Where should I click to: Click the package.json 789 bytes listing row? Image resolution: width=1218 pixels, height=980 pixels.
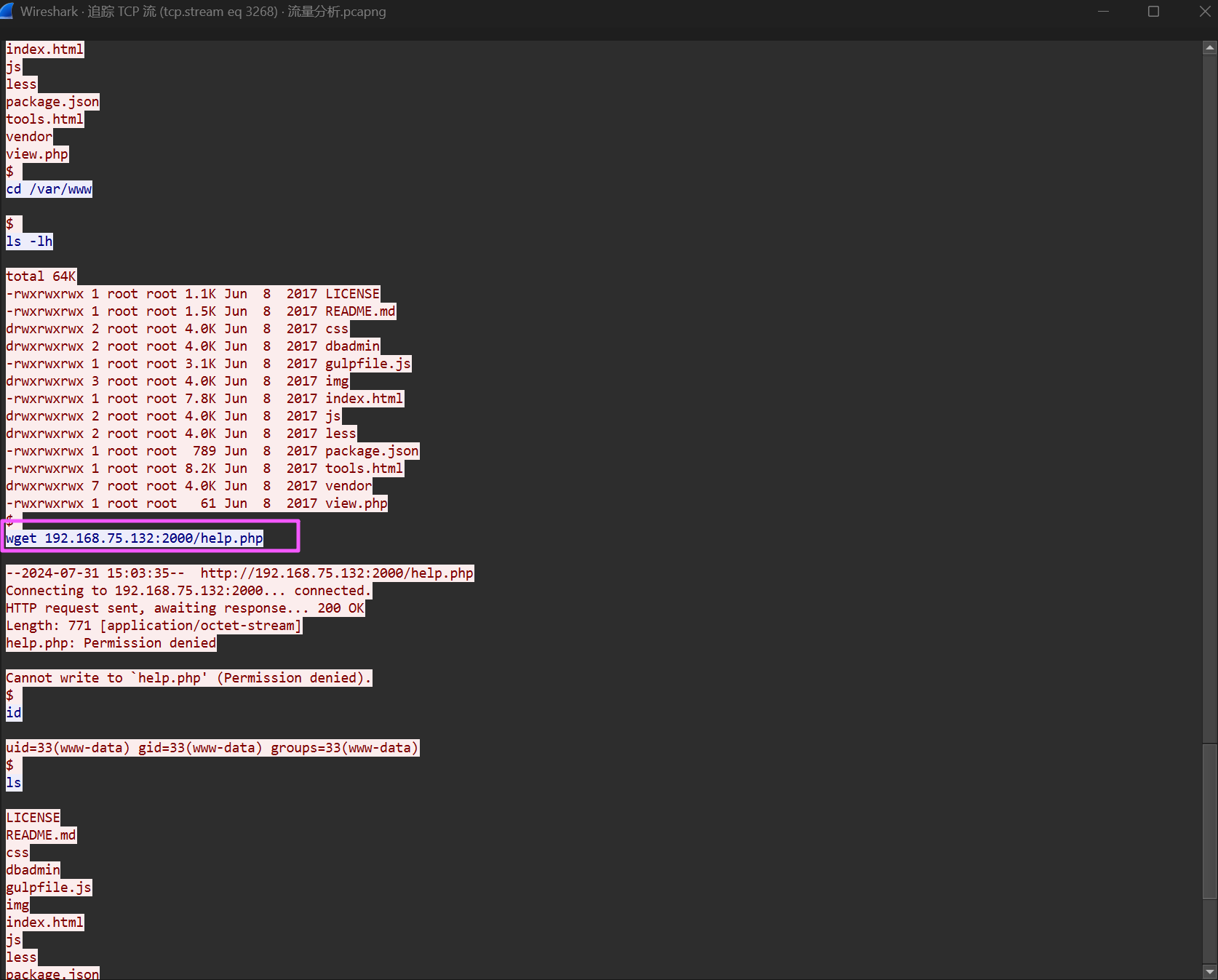(213, 451)
